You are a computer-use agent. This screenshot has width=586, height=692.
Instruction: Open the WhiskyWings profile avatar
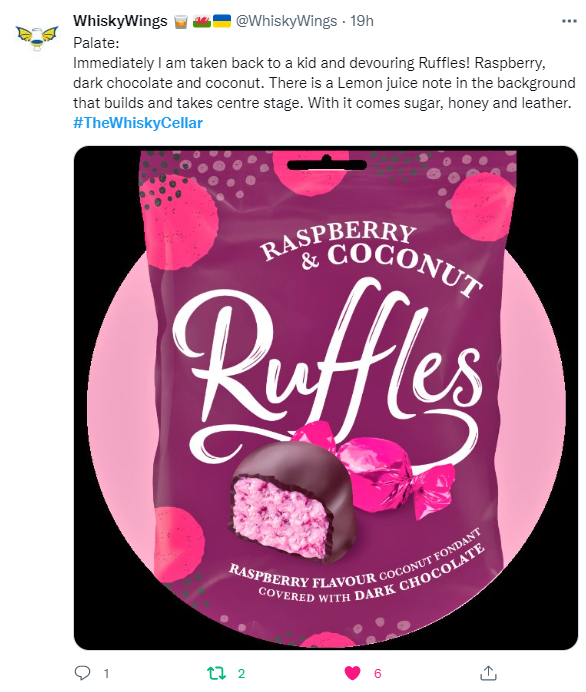tap(37, 37)
